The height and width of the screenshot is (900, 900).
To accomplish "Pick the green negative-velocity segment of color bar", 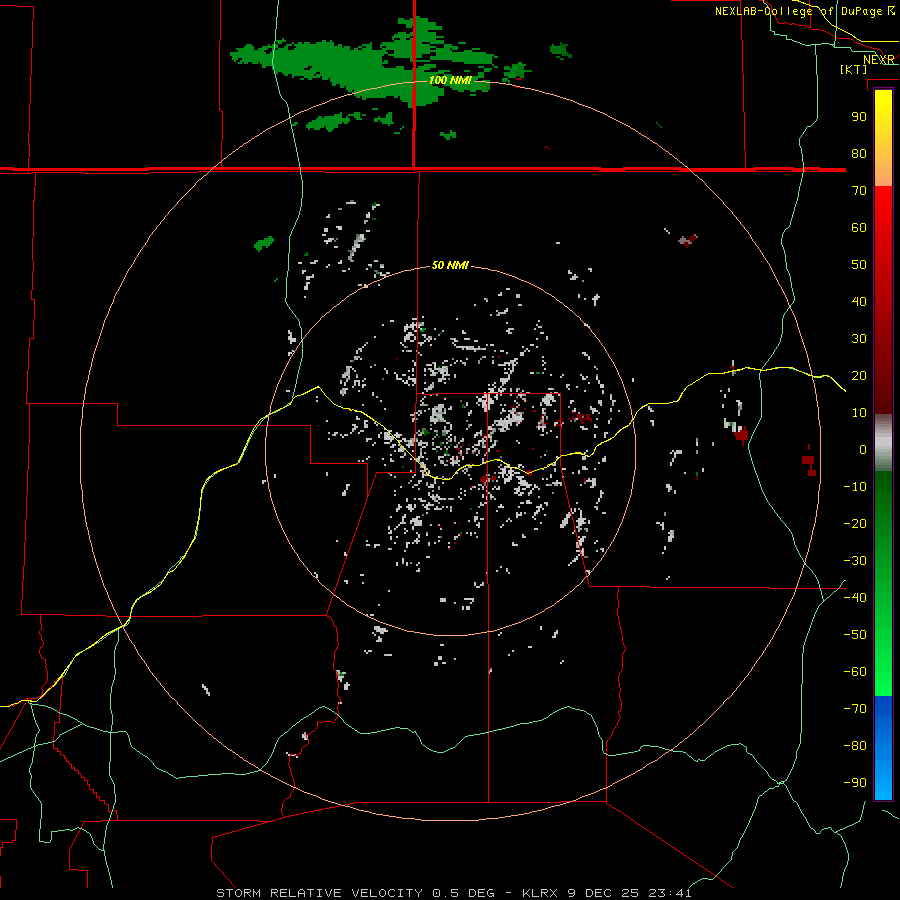I will (x=883, y=583).
